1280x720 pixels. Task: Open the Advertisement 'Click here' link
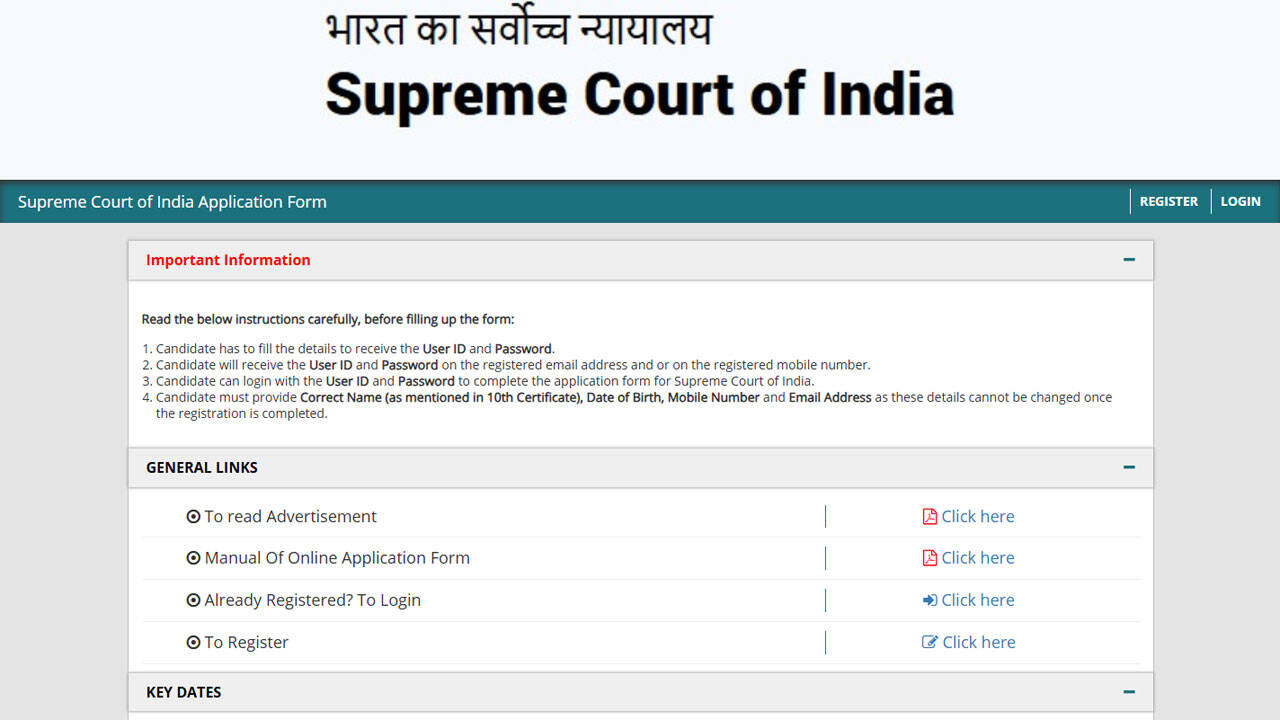(978, 516)
